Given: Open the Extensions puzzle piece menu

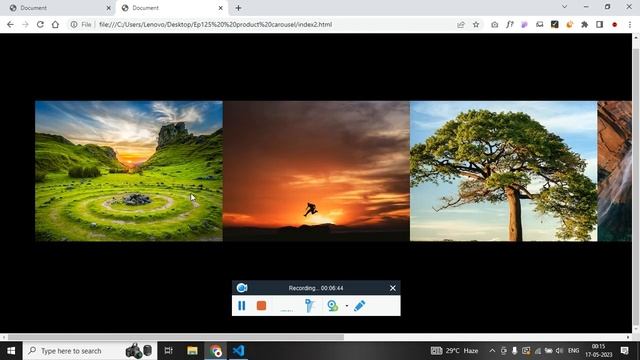Looking at the screenshot, I should 584,24.
